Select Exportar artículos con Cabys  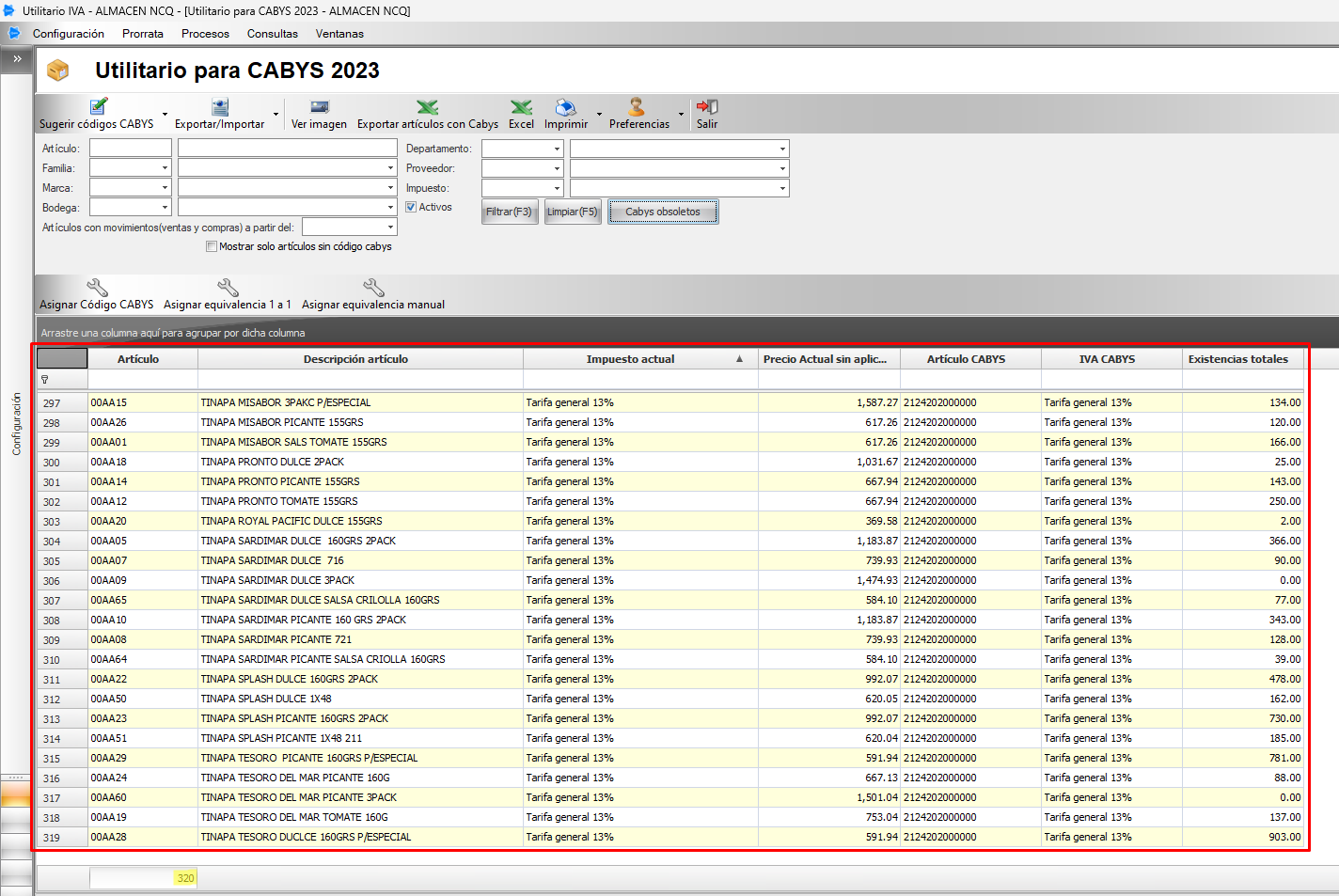[428, 107]
